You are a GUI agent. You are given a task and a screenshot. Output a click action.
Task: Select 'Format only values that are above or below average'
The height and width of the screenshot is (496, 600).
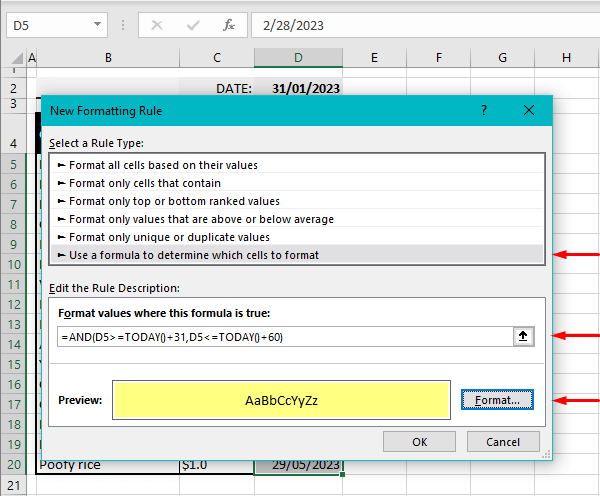click(297, 219)
